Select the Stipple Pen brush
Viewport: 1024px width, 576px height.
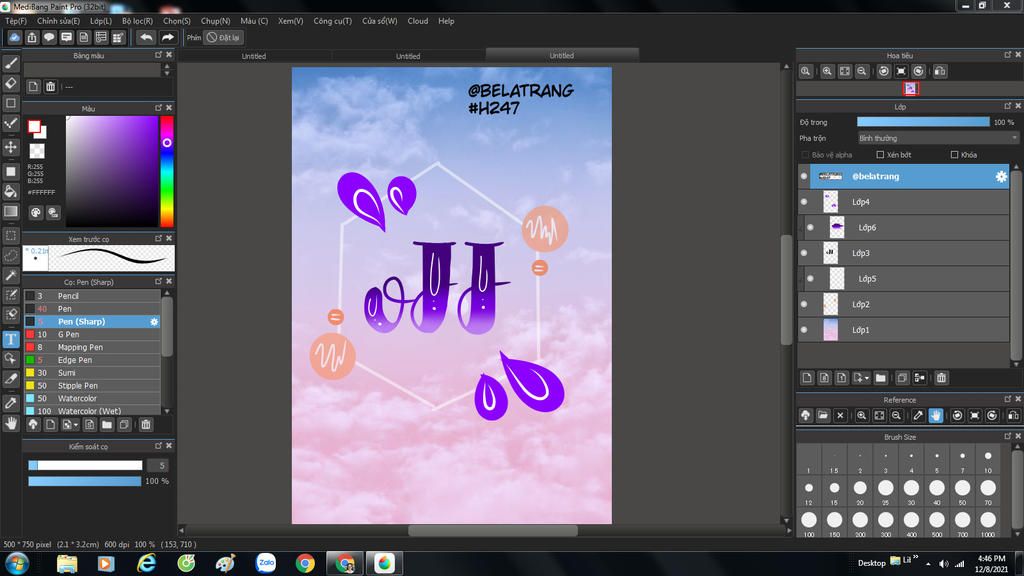point(92,386)
